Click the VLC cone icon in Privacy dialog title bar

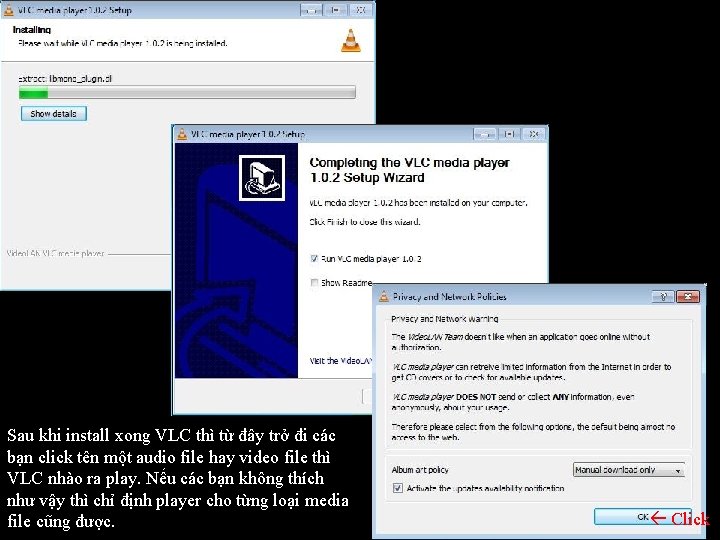(x=383, y=297)
